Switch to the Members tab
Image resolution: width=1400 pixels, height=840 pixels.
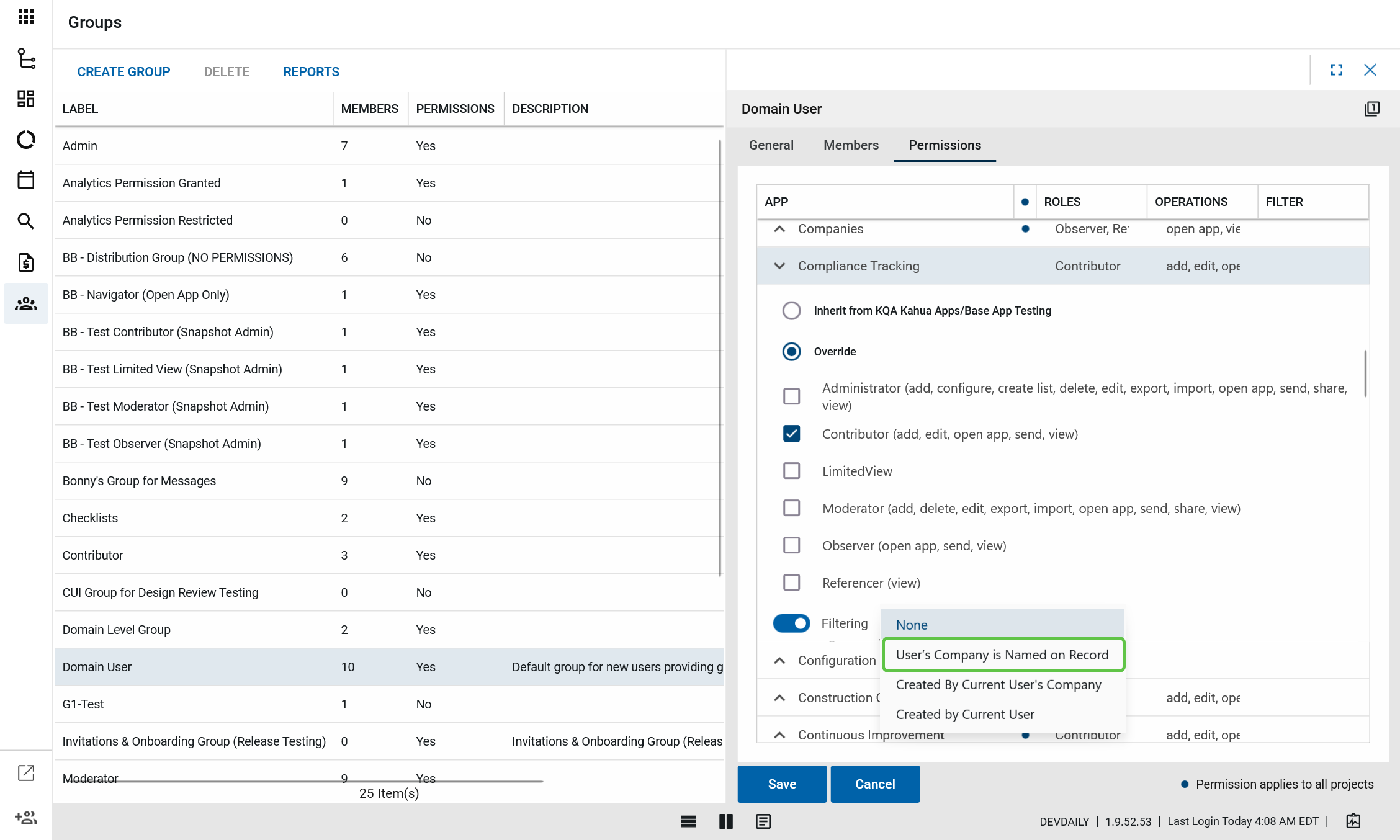(x=851, y=145)
